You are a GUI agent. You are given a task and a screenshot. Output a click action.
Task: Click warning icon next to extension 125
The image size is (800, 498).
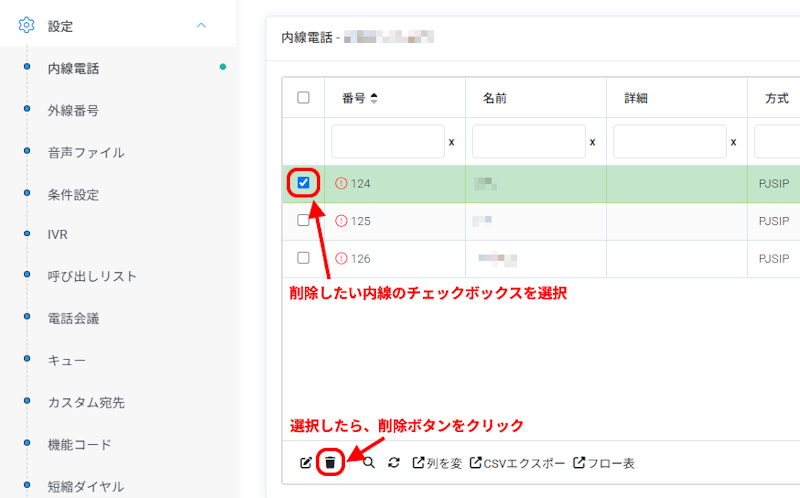(x=341, y=221)
